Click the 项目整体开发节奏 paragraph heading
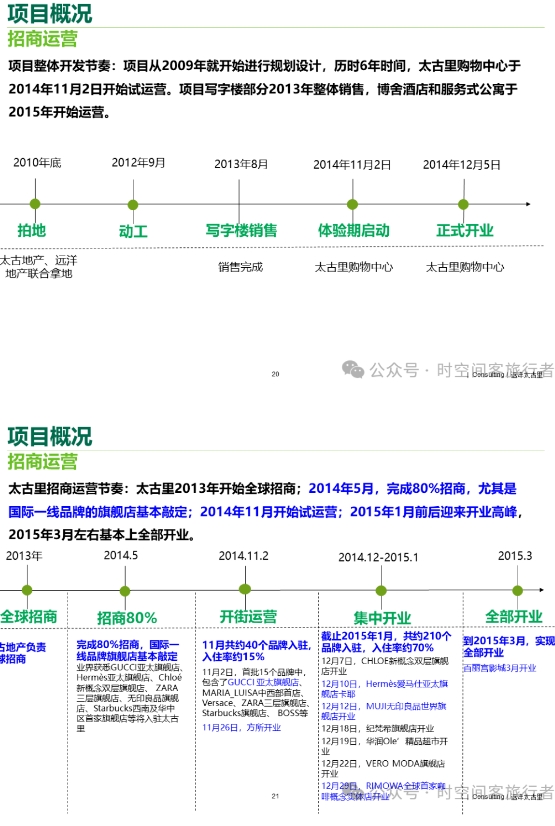 point(65,66)
